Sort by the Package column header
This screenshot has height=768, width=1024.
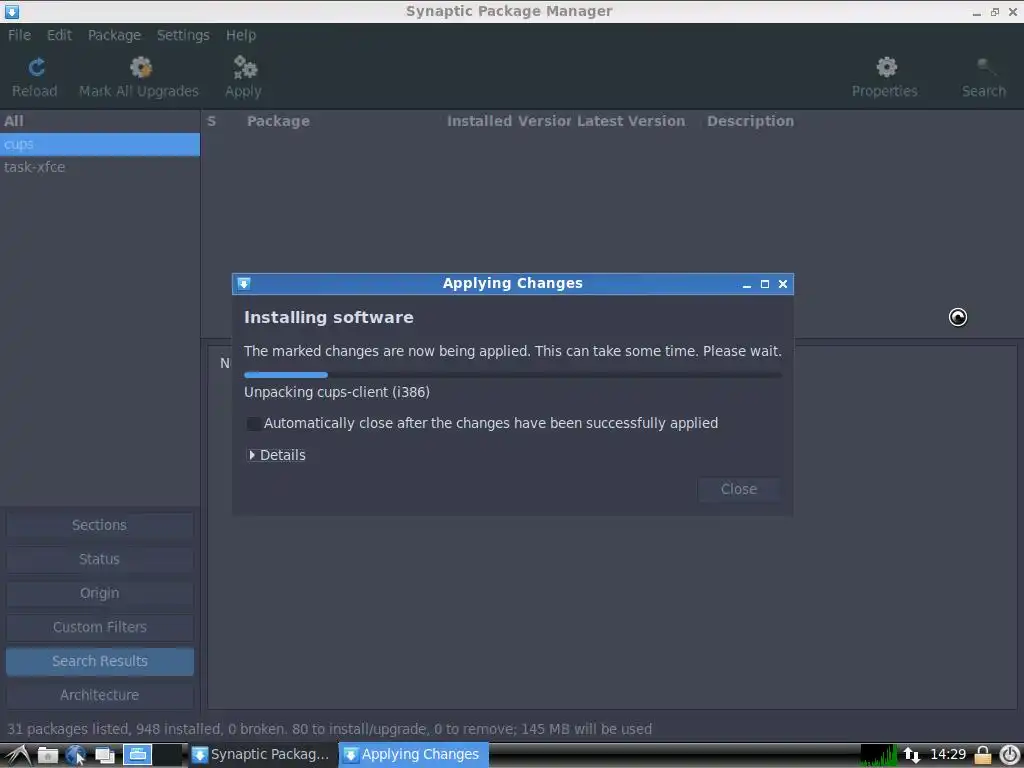pyautogui.click(x=278, y=121)
